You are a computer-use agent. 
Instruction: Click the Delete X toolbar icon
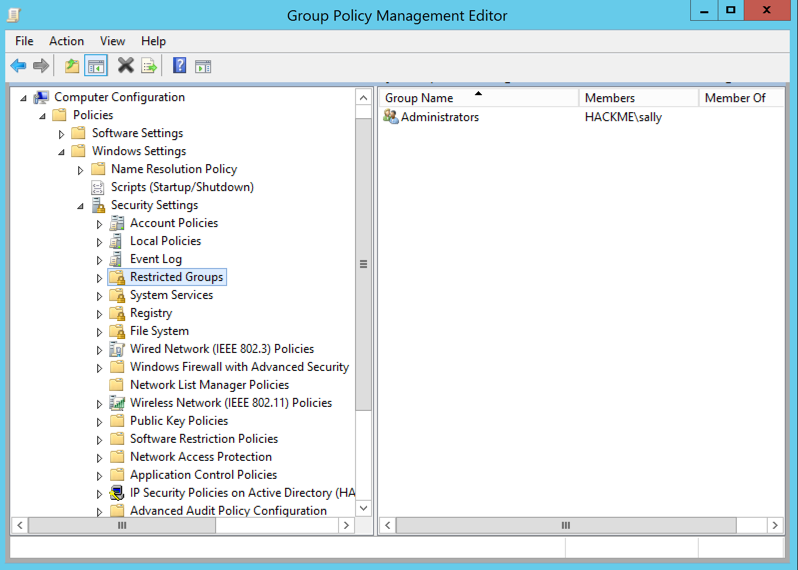(125, 66)
